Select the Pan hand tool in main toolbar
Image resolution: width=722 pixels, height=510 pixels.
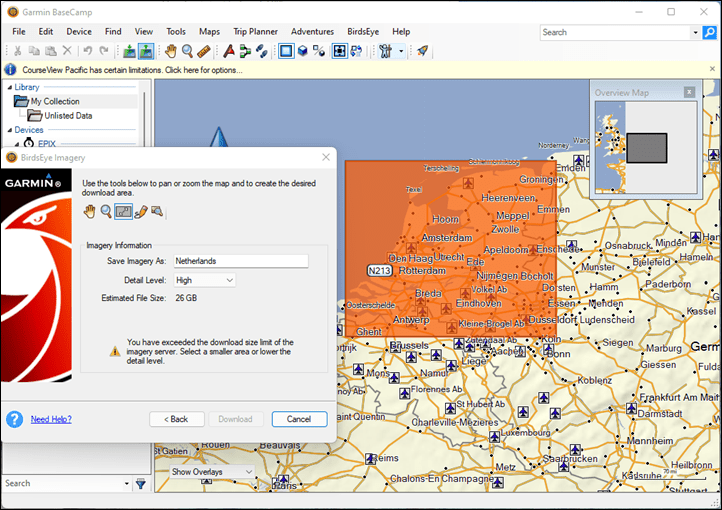[171, 51]
